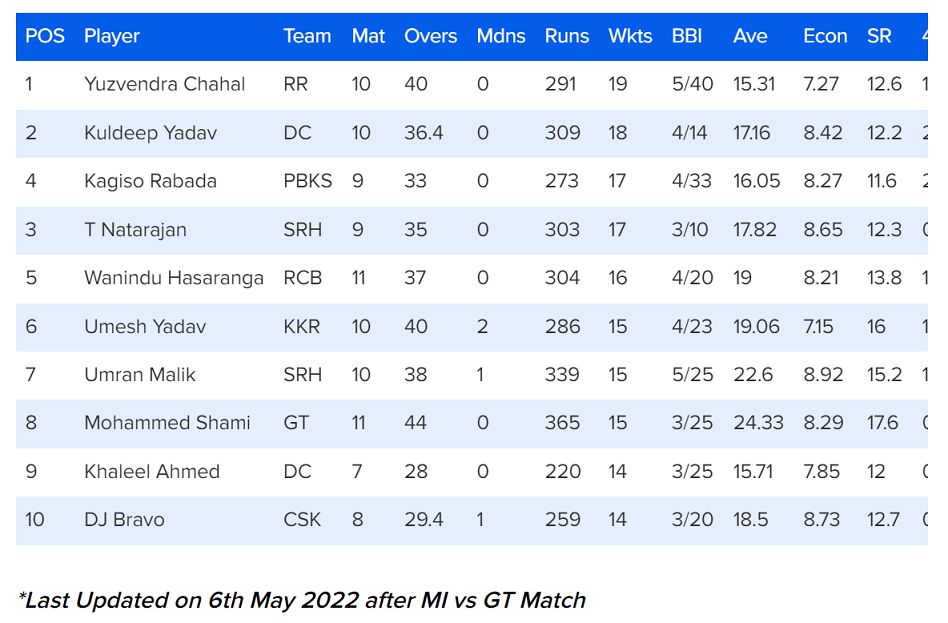Sort by the Player column header
The image size is (948, 623).
pos(112,36)
